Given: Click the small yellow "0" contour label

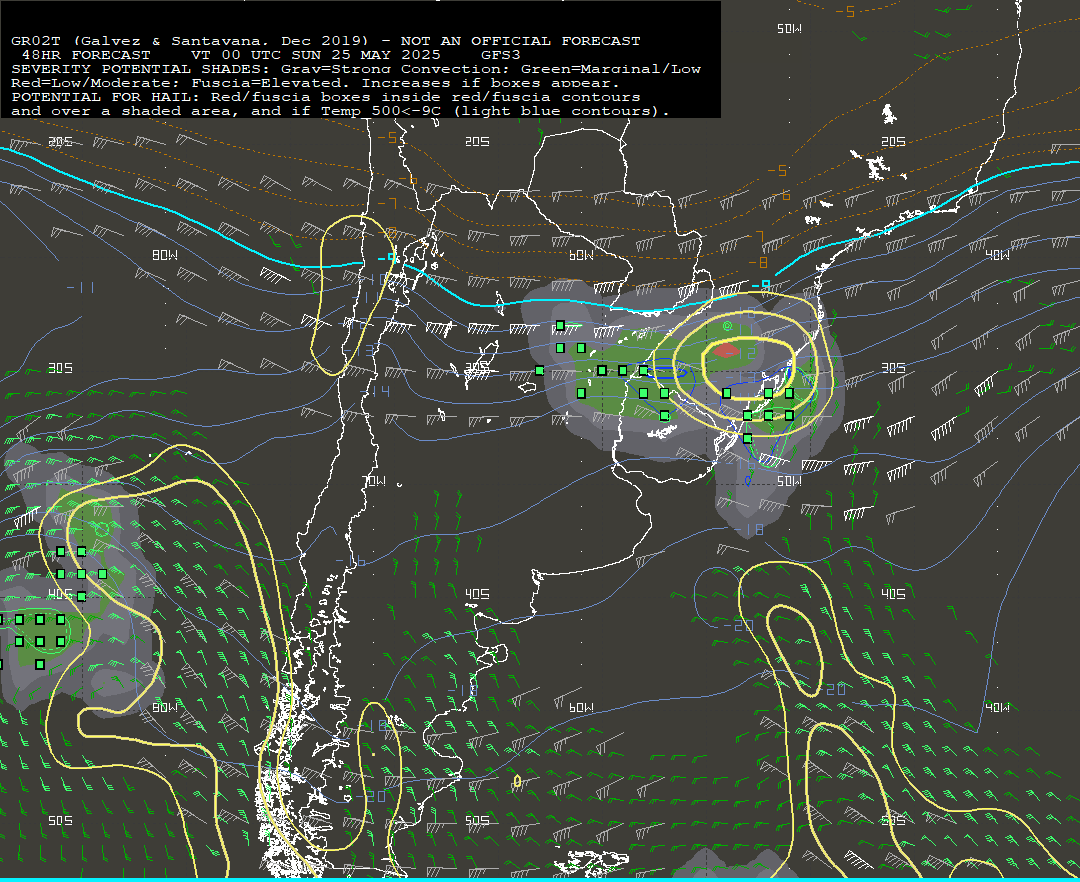Looking at the screenshot, I should click(517, 781).
